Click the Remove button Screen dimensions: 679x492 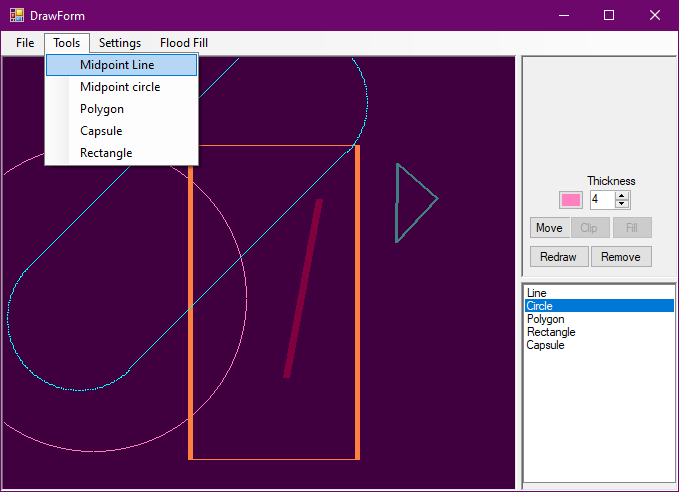pos(621,257)
